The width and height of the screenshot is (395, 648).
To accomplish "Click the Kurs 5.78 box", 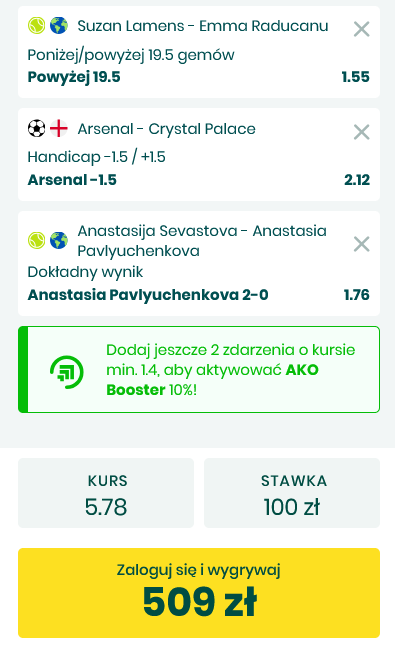I will [106, 493].
